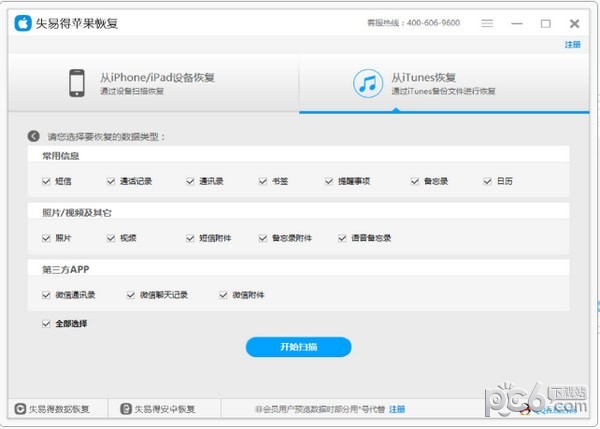600x429 pixels.
Task: Click the 注册 link in status bar
Action: click(397, 409)
